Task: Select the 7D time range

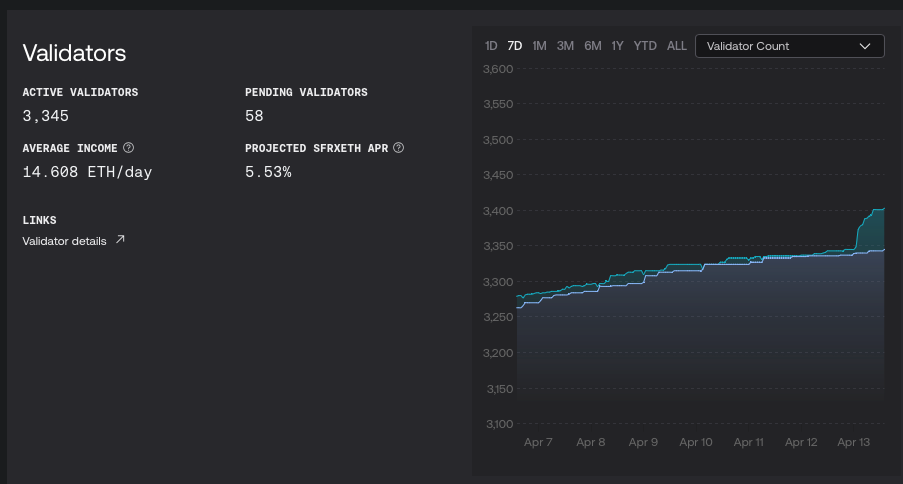Action: coord(515,46)
